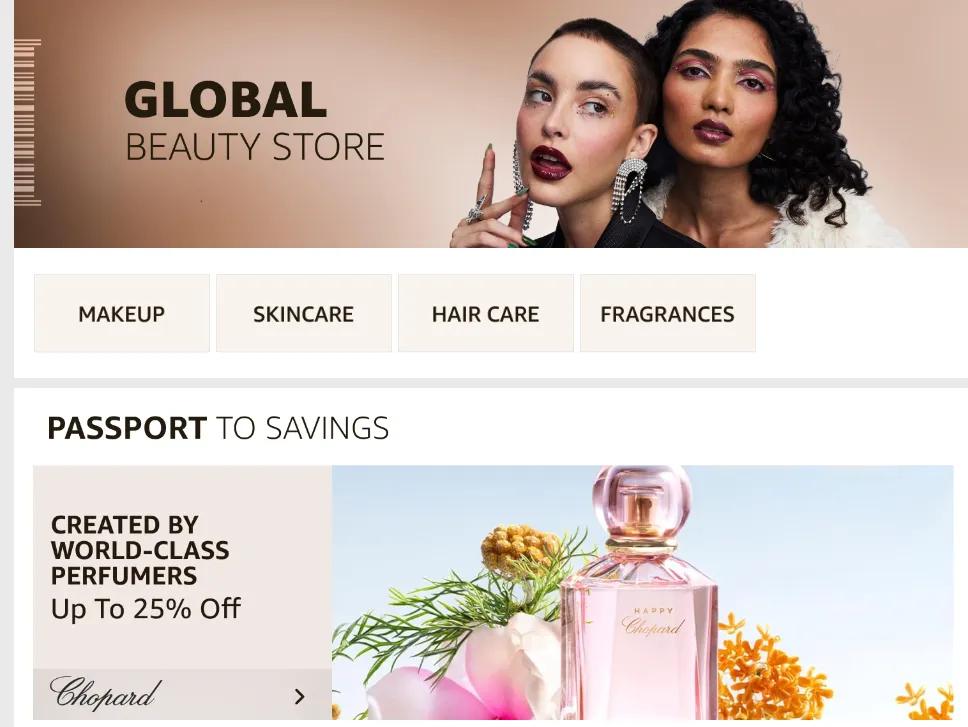Select the SKINCARE category tile

click(x=304, y=314)
